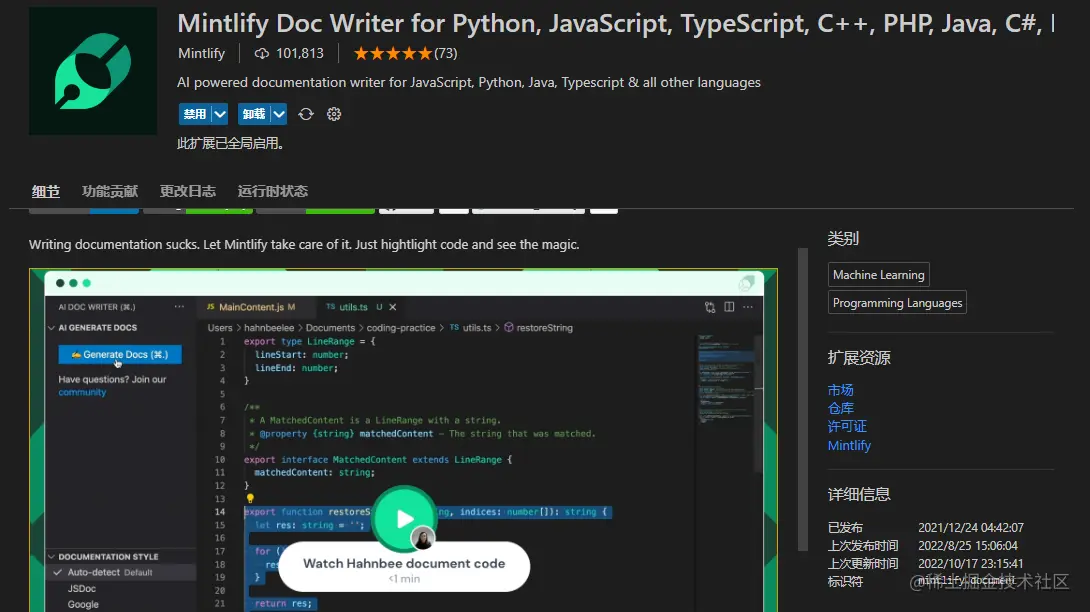Click coding-practice breadcrumb in preview

click(x=400, y=328)
